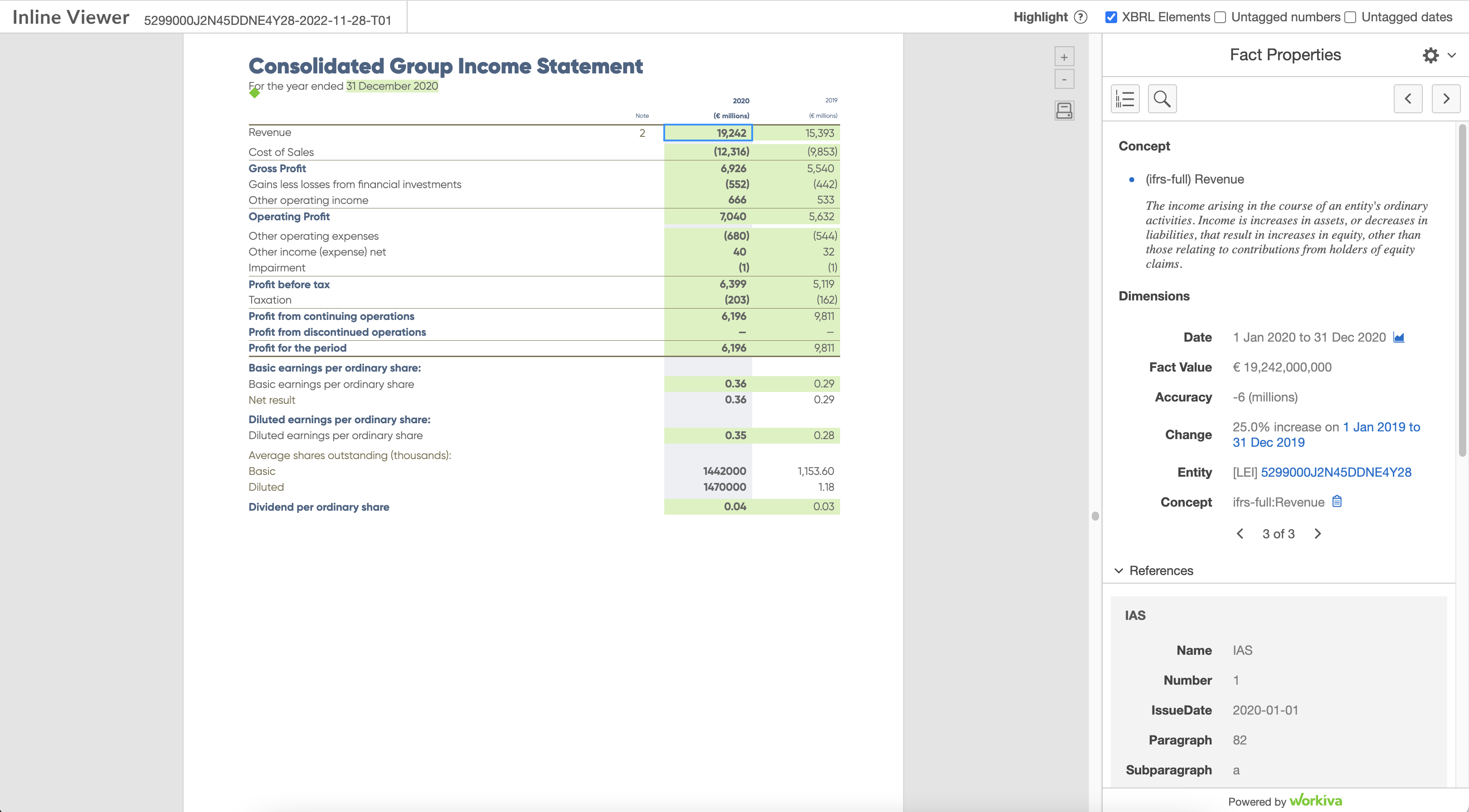The height and width of the screenshot is (812, 1469).
Task: Next concept arrow beside 3 of 3
Action: click(1317, 534)
